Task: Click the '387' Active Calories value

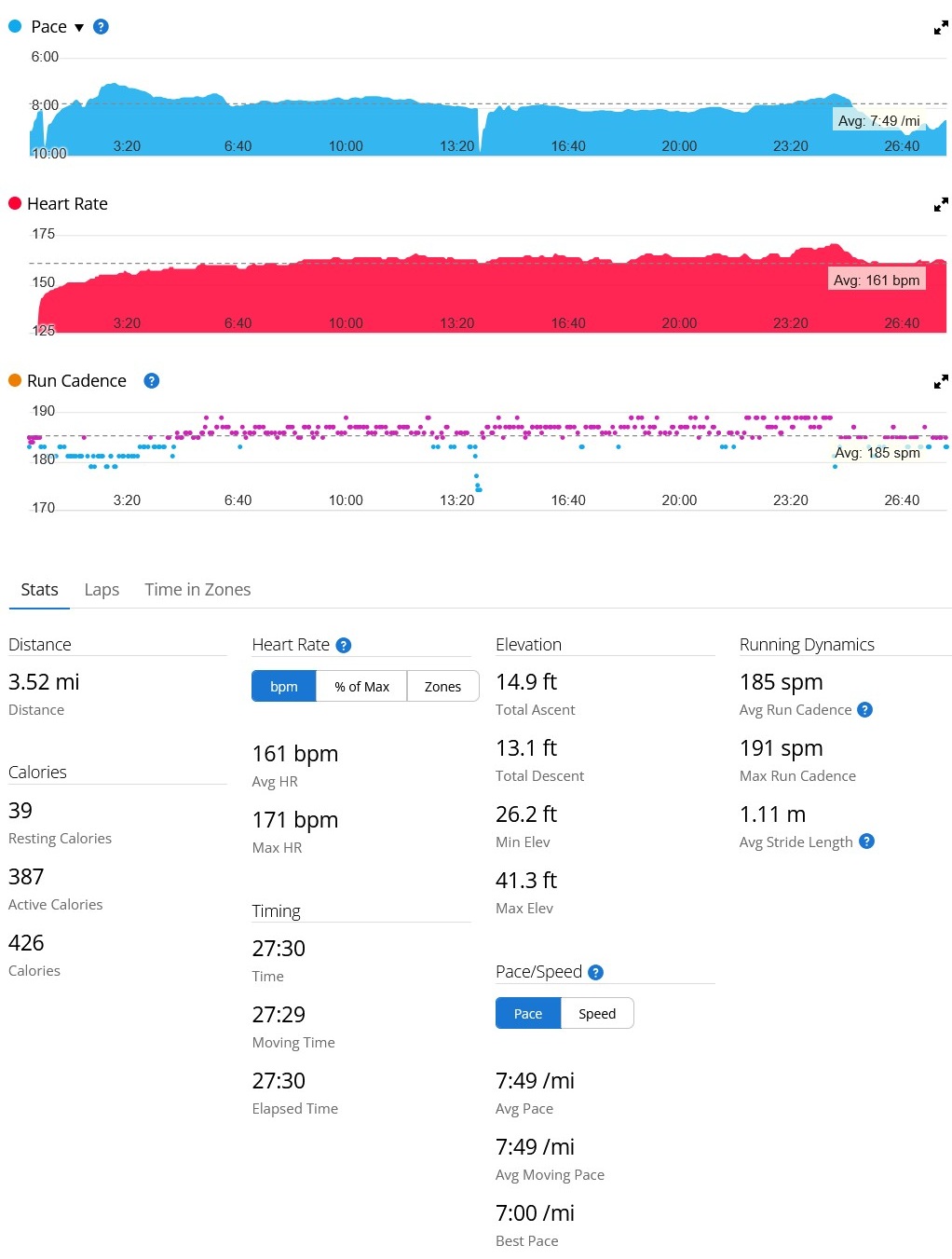Action: [x=26, y=877]
